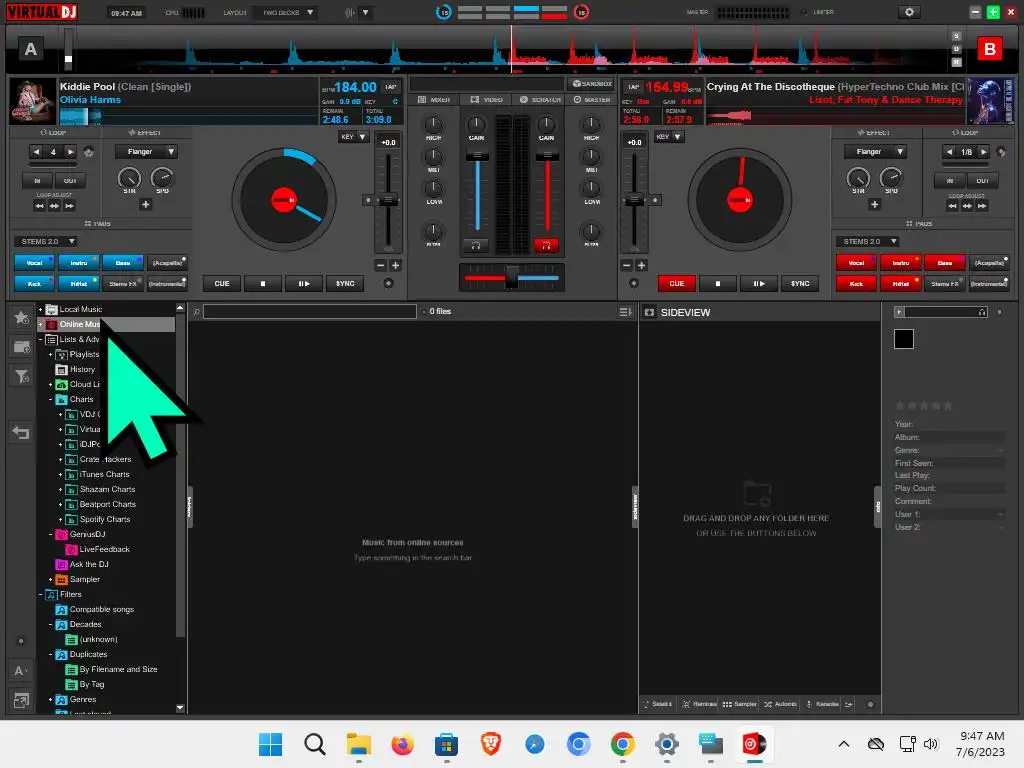Click TAP tempo button on deck B
The image size is (1024, 768).
pos(633,86)
